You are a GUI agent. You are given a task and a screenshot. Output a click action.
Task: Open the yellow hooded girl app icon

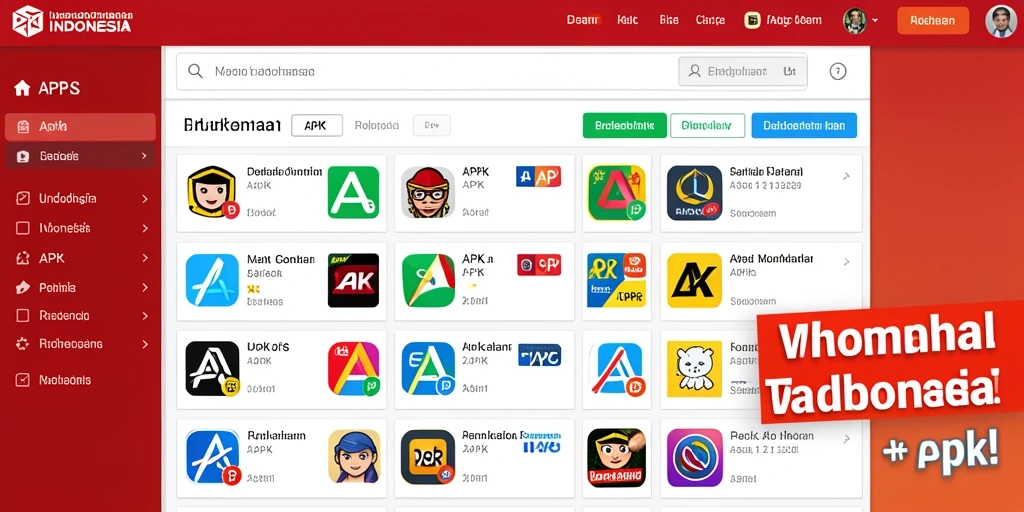click(x=212, y=192)
